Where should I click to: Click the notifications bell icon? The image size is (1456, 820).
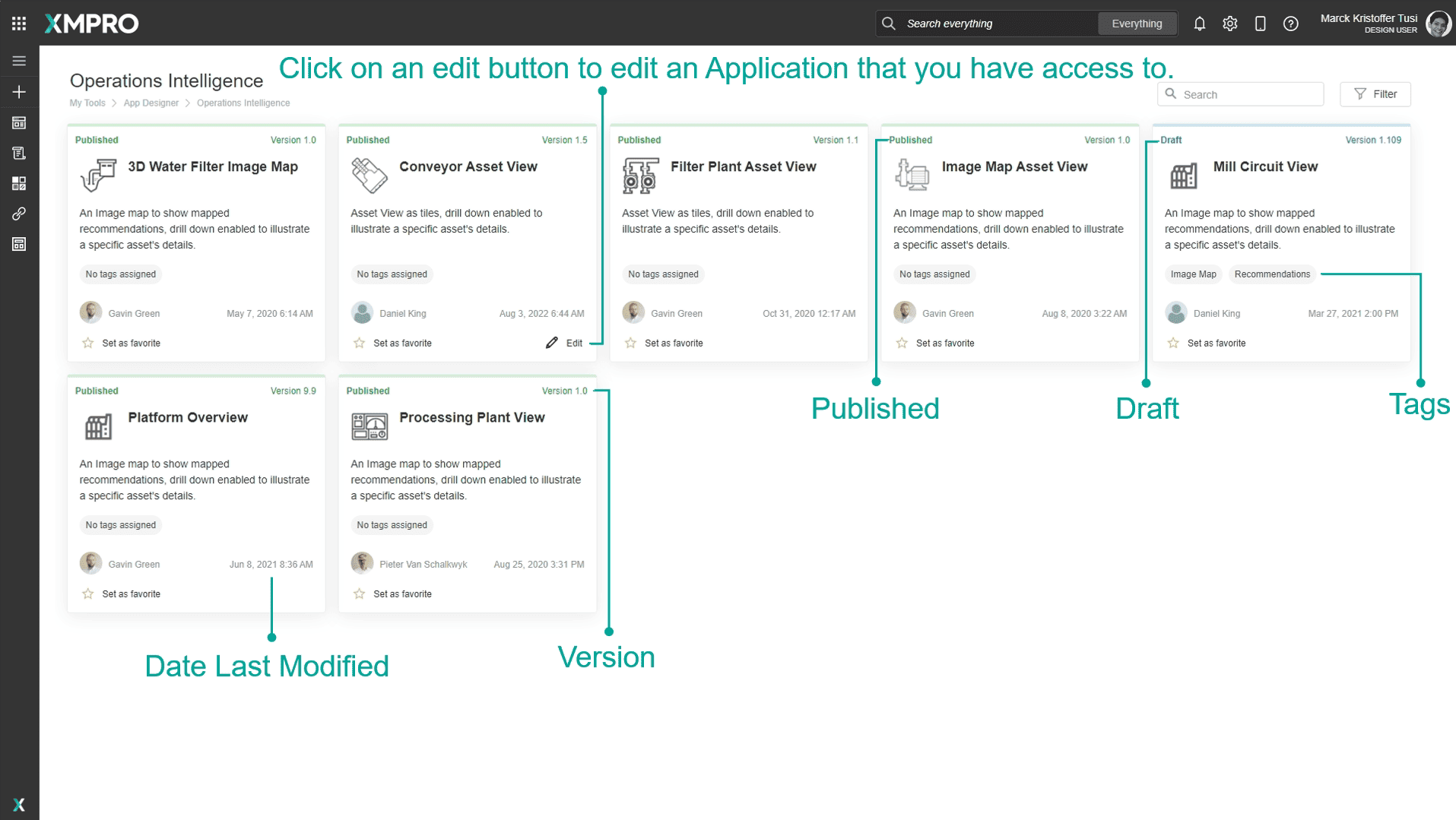tap(1200, 24)
